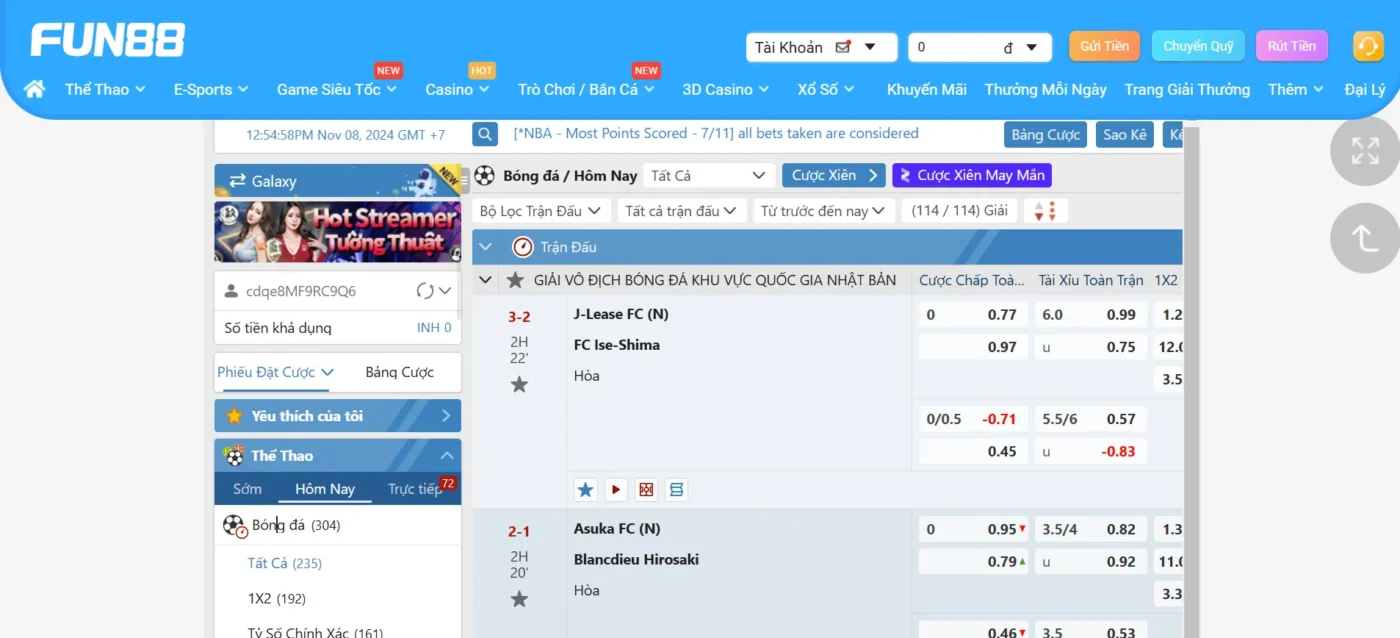Click the home icon in the navigation bar
The height and width of the screenshot is (638, 1400).
pyautogui.click(x=33, y=89)
